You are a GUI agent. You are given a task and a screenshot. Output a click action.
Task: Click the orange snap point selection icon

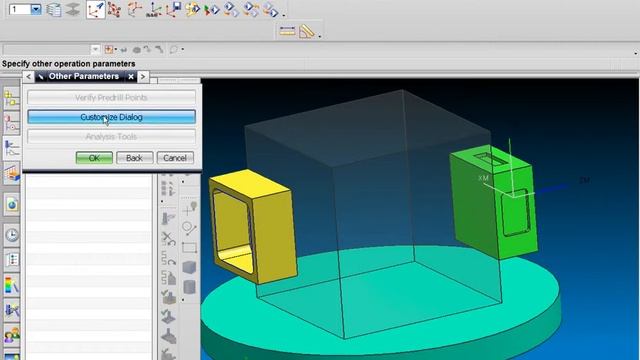click(x=109, y=49)
